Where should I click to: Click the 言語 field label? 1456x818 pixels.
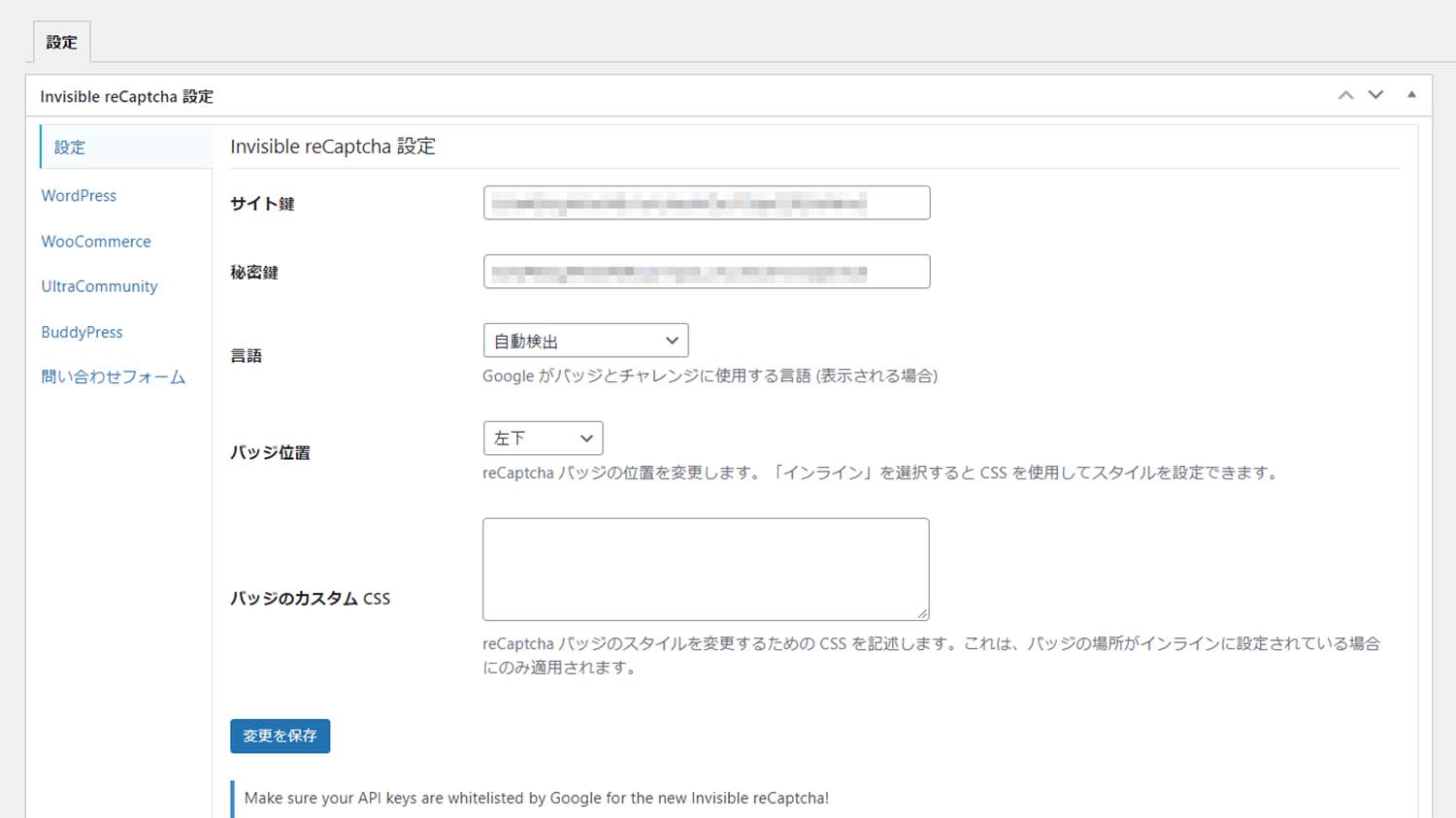coord(246,356)
